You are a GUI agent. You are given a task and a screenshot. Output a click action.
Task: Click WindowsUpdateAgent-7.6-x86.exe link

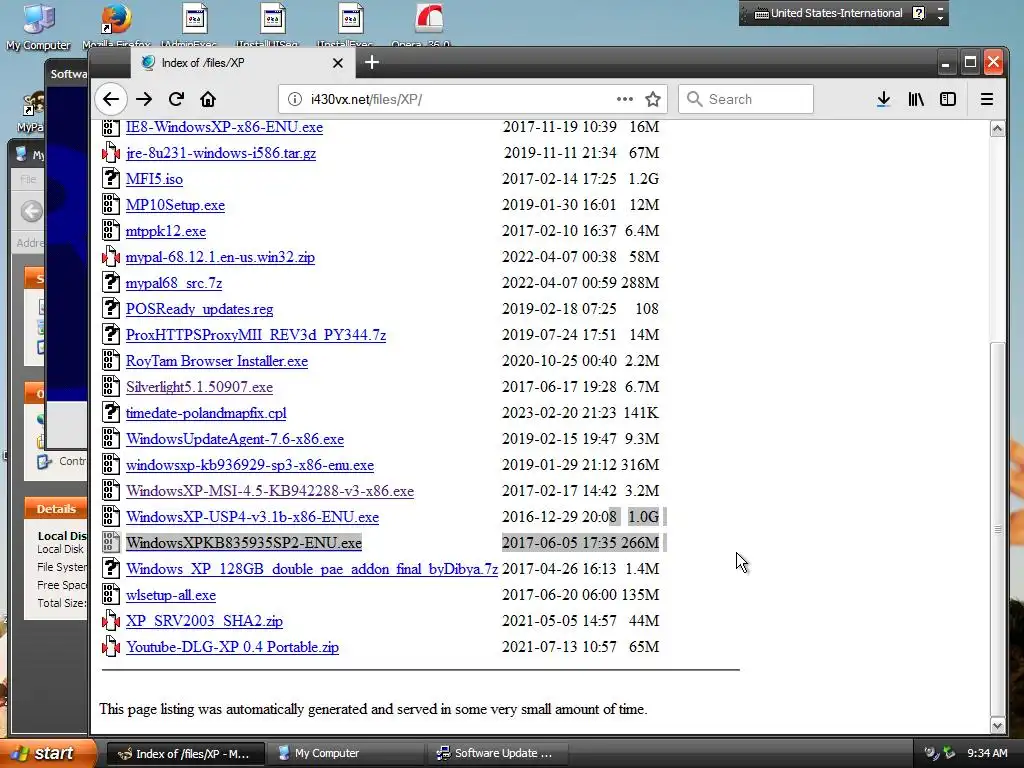235,439
